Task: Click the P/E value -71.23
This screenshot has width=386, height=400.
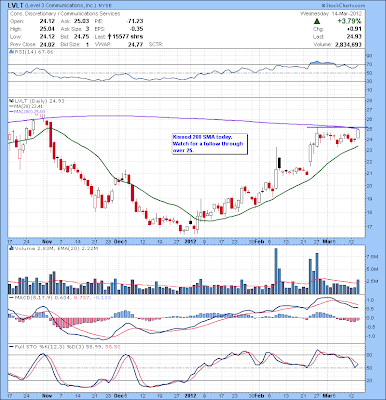Action: click(135, 21)
